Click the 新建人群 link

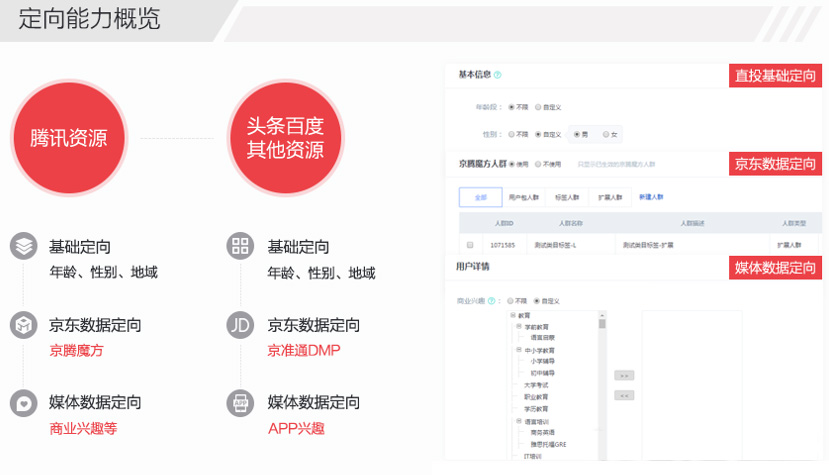(651, 197)
